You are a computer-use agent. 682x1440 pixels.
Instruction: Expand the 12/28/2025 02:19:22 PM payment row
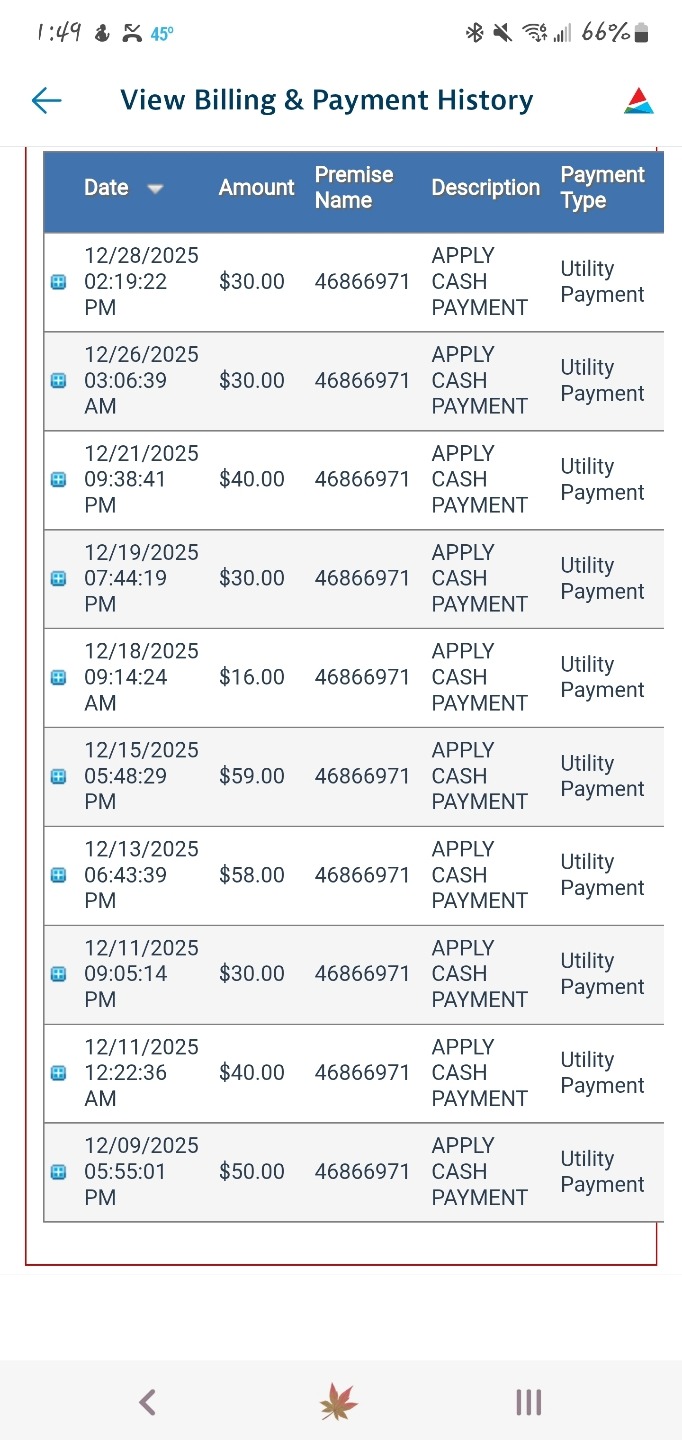pyautogui.click(x=58, y=282)
